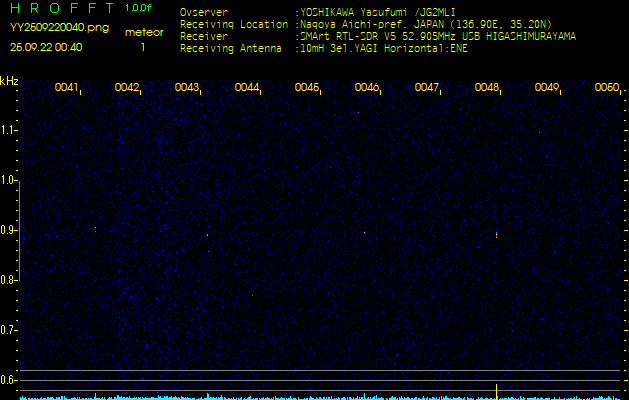The image size is (629, 400).
Task: Click the 0043 time marker
Action: pos(187,87)
